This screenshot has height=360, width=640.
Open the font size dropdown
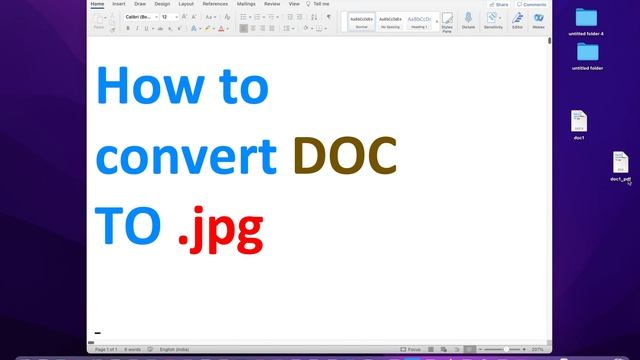pos(176,17)
